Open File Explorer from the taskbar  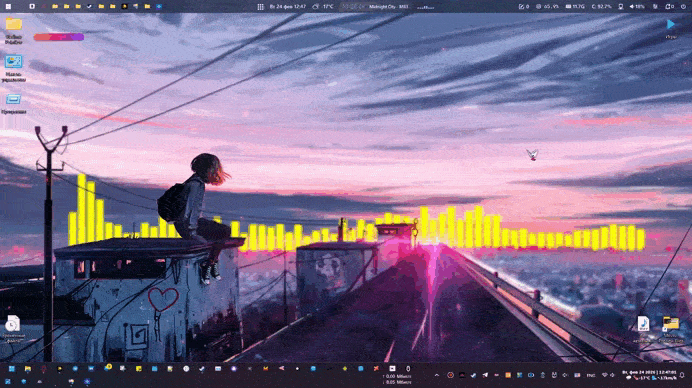[28, 369]
